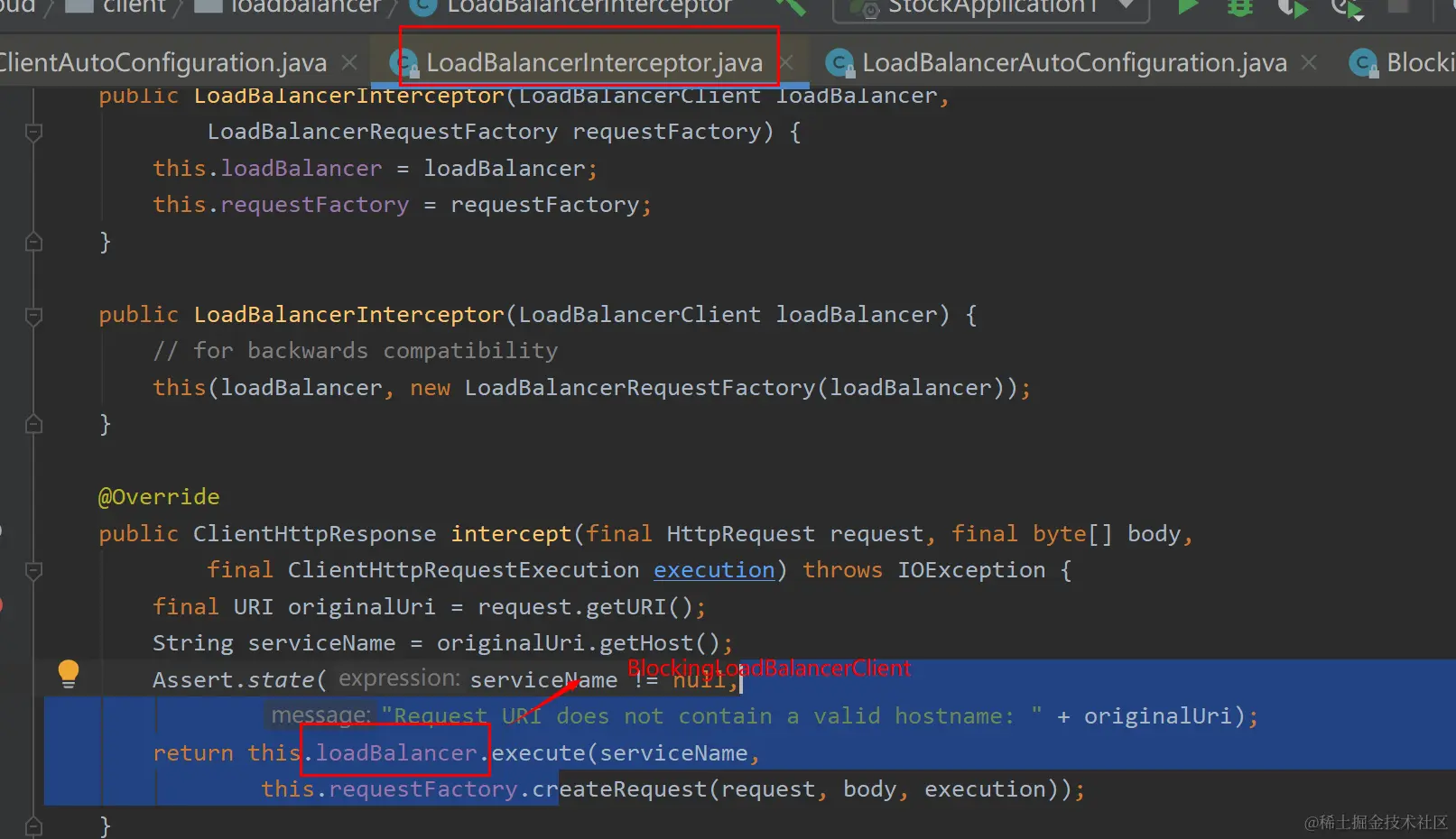Start debugging with the green bug icon
This screenshot has width=1456, height=839.
click(1240, 7)
